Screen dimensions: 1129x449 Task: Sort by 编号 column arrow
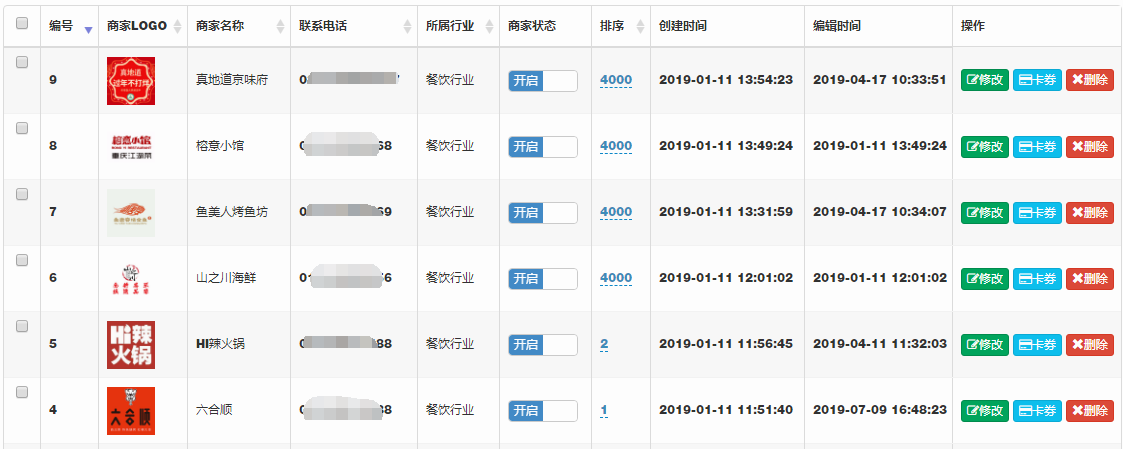pos(89,30)
